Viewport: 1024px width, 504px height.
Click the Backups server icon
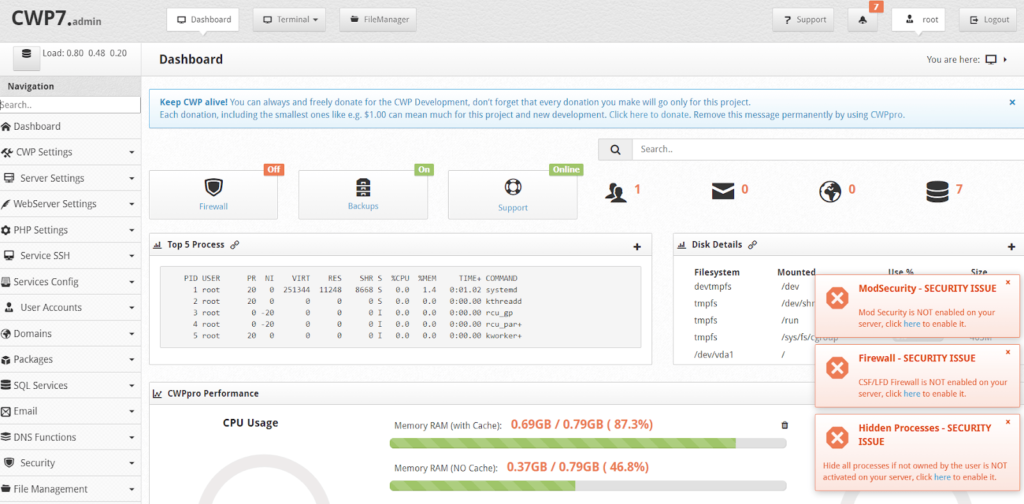click(363, 188)
